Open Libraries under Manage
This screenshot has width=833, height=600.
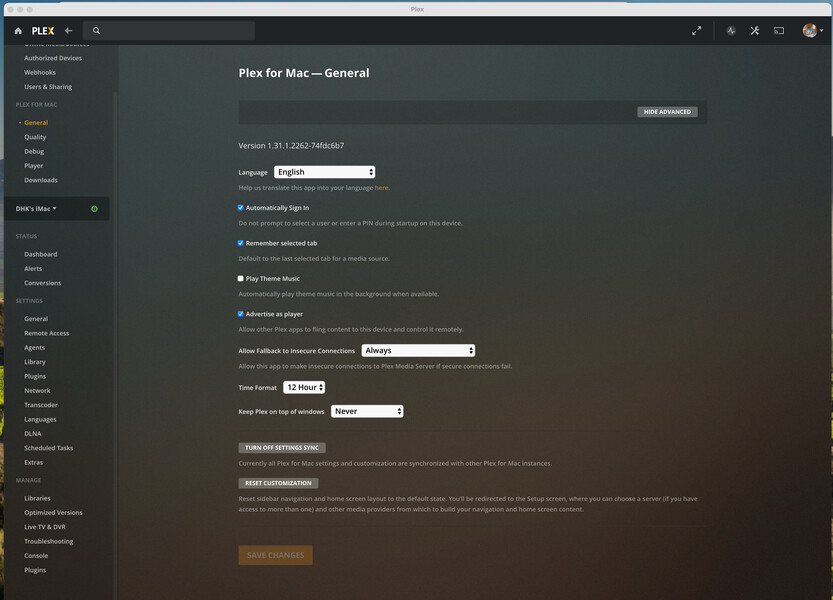(37, 498)
